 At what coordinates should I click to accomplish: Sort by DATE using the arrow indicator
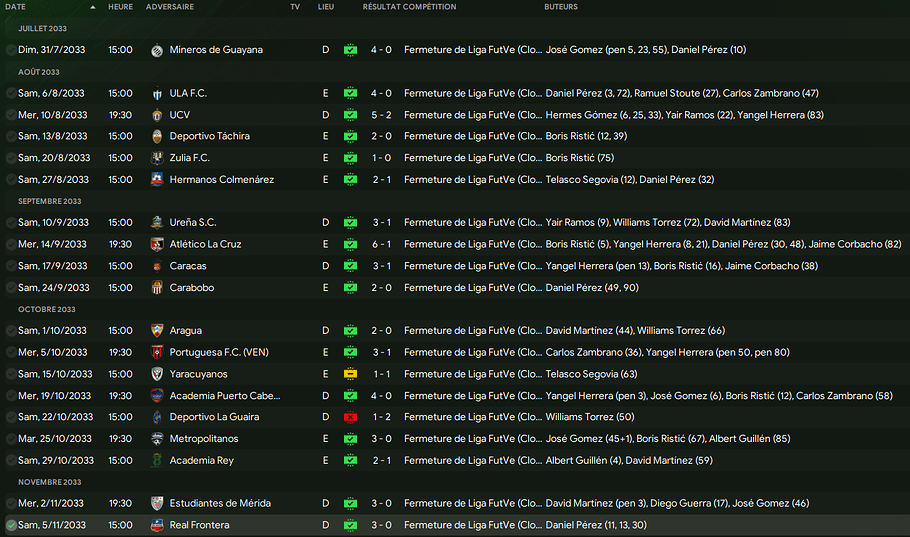[x=93, y=7]
